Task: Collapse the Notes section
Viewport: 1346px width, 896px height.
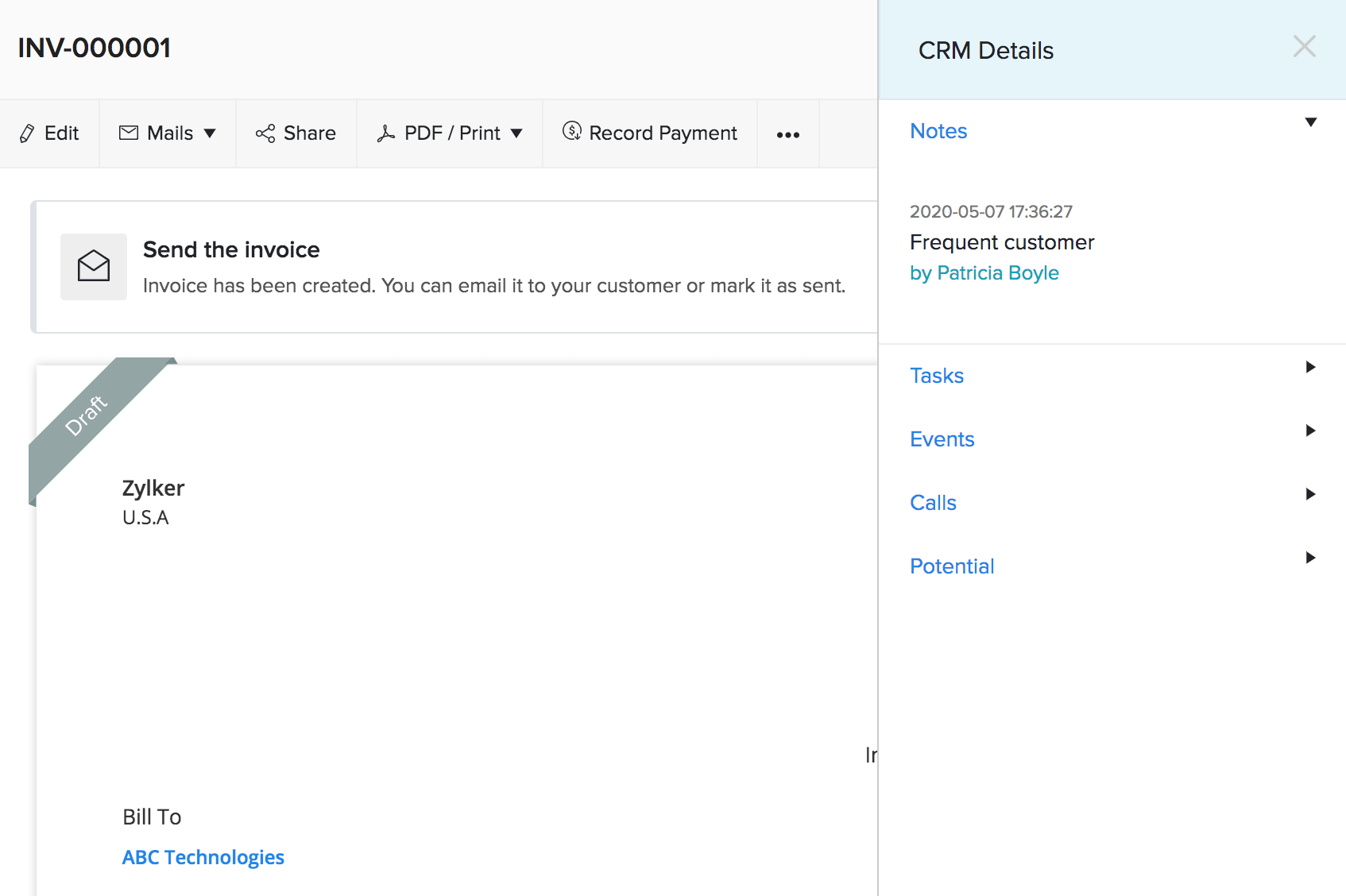Action: (x=1309, y=123)
